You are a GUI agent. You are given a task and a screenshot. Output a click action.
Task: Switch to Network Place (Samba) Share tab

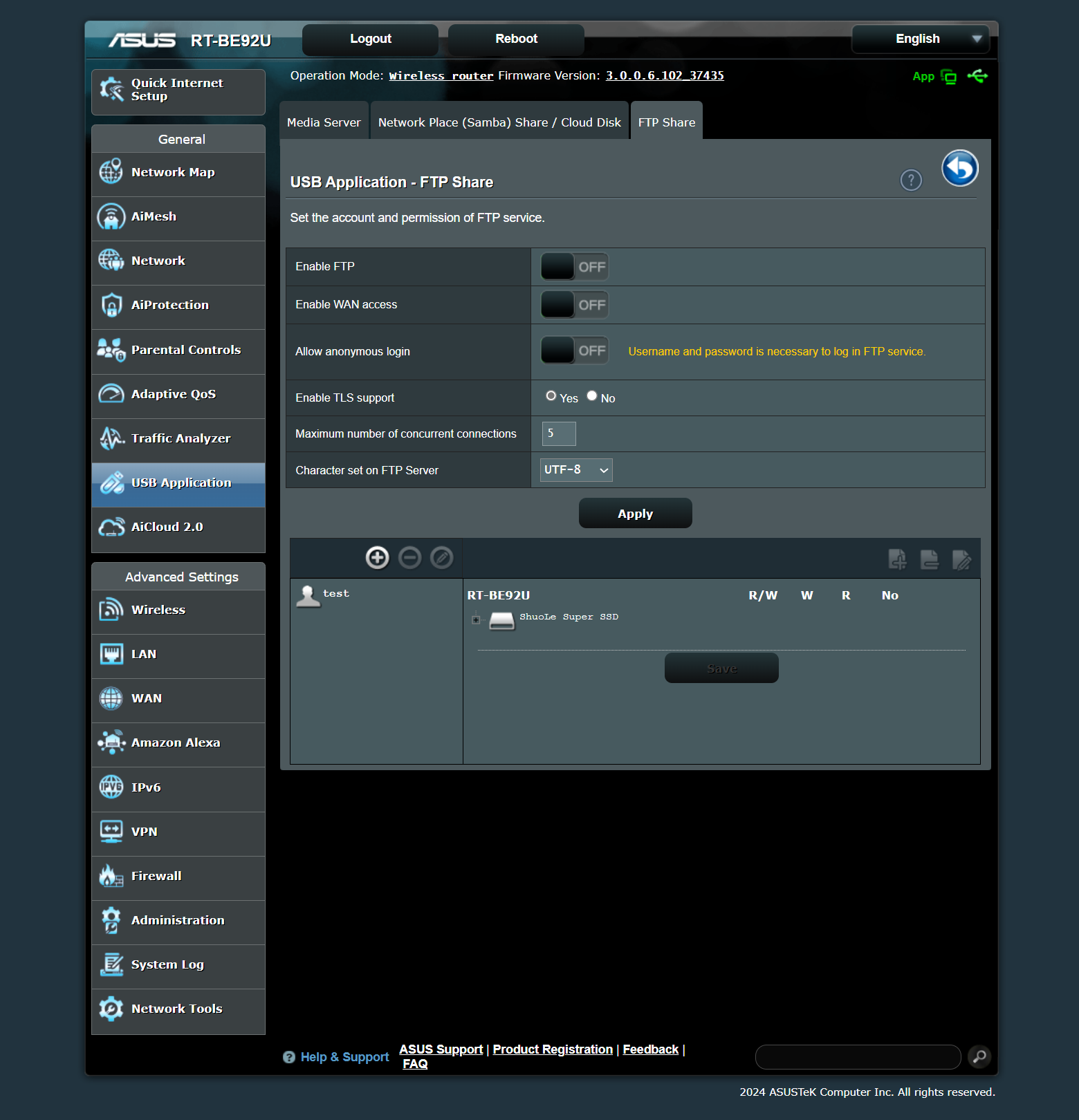(499, 122)
